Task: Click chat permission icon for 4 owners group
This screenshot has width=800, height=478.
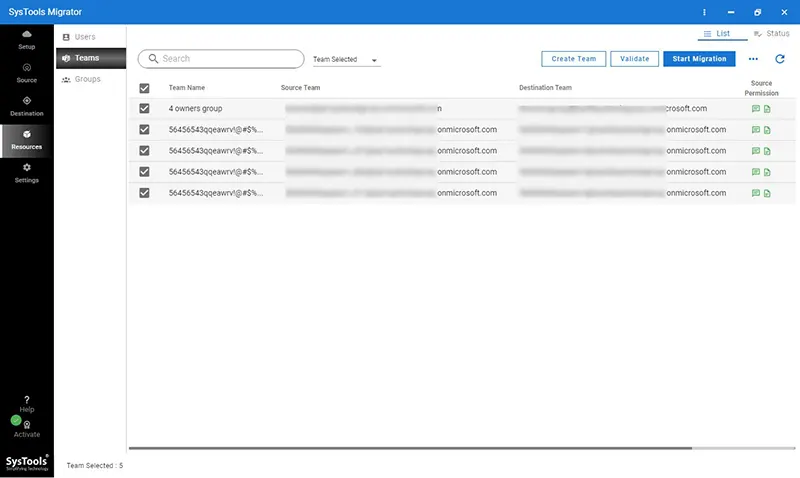Action: click(x=756, y=109)
